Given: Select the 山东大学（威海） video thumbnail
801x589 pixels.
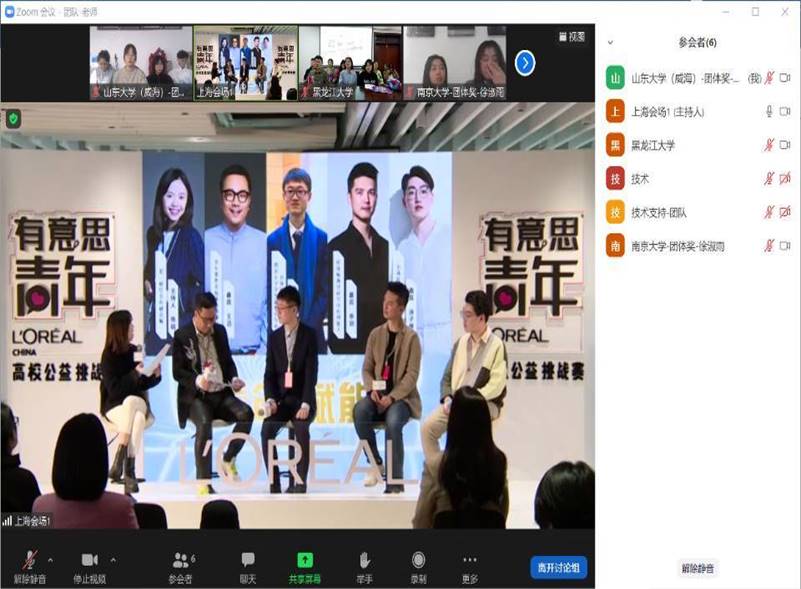Looking at the screenshot, I should coord(140,62).
